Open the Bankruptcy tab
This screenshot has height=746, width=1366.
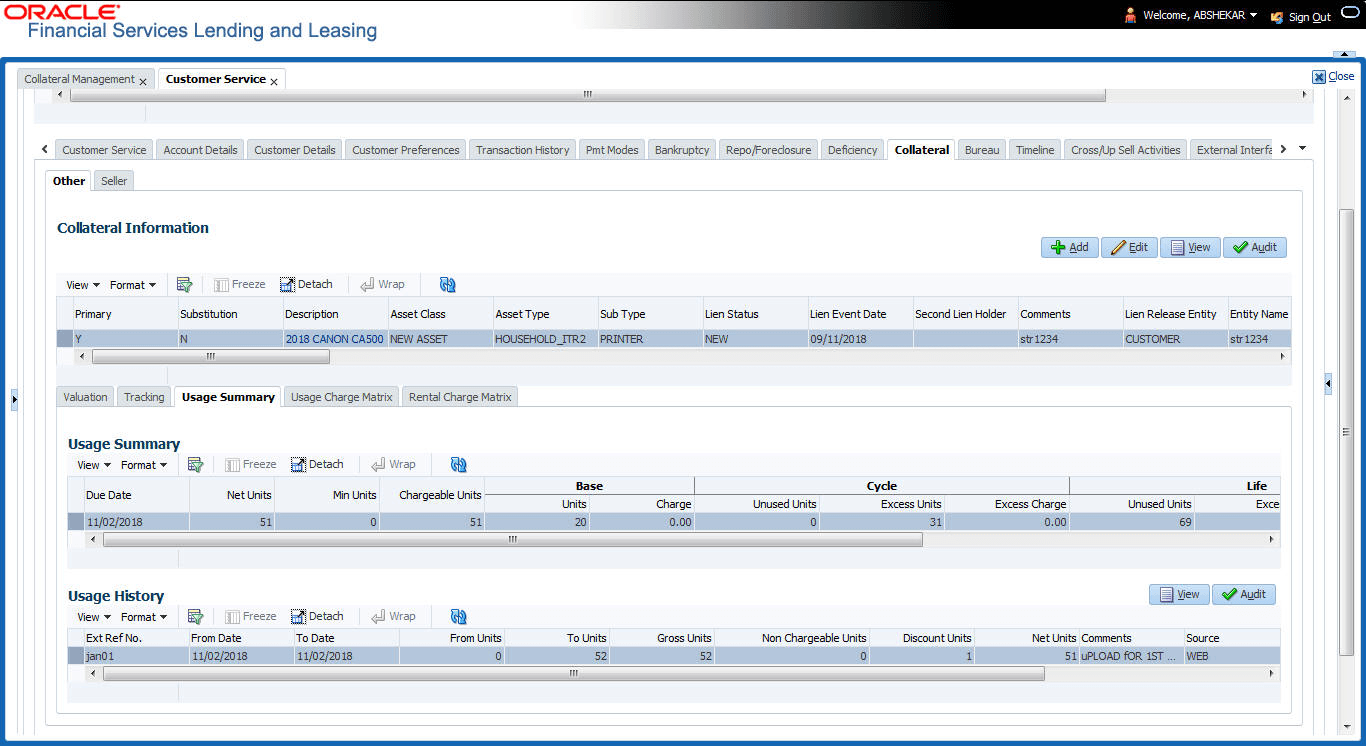[682, 150]
